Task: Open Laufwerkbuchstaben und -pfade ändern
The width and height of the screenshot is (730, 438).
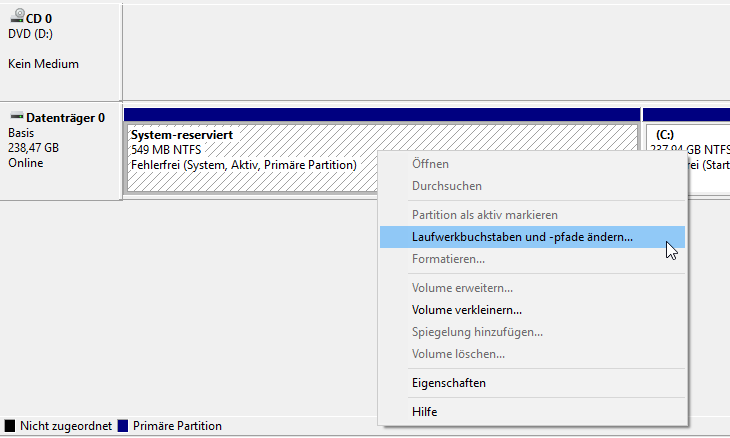Action: [522, 237]
